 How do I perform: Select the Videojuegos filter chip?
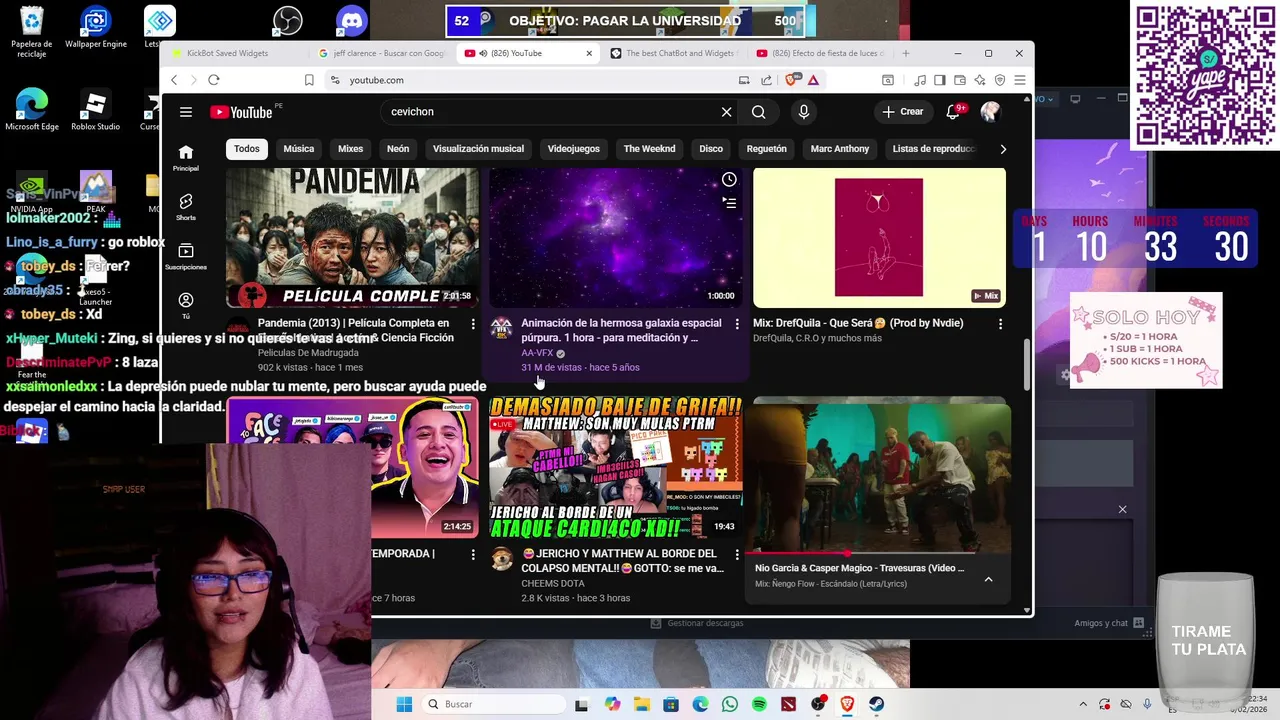[574, 149]
